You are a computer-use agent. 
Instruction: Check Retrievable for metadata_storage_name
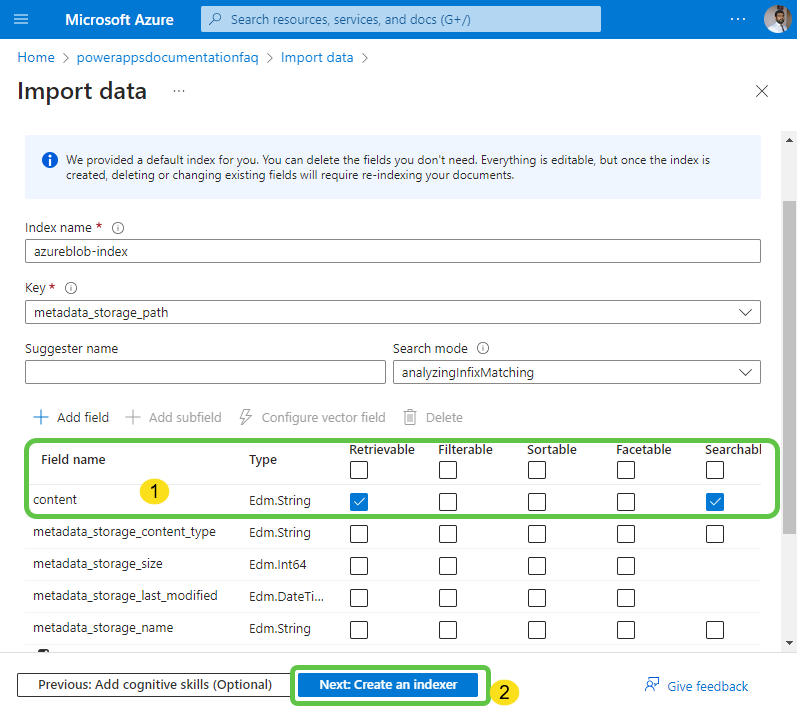tap(359, 630)
